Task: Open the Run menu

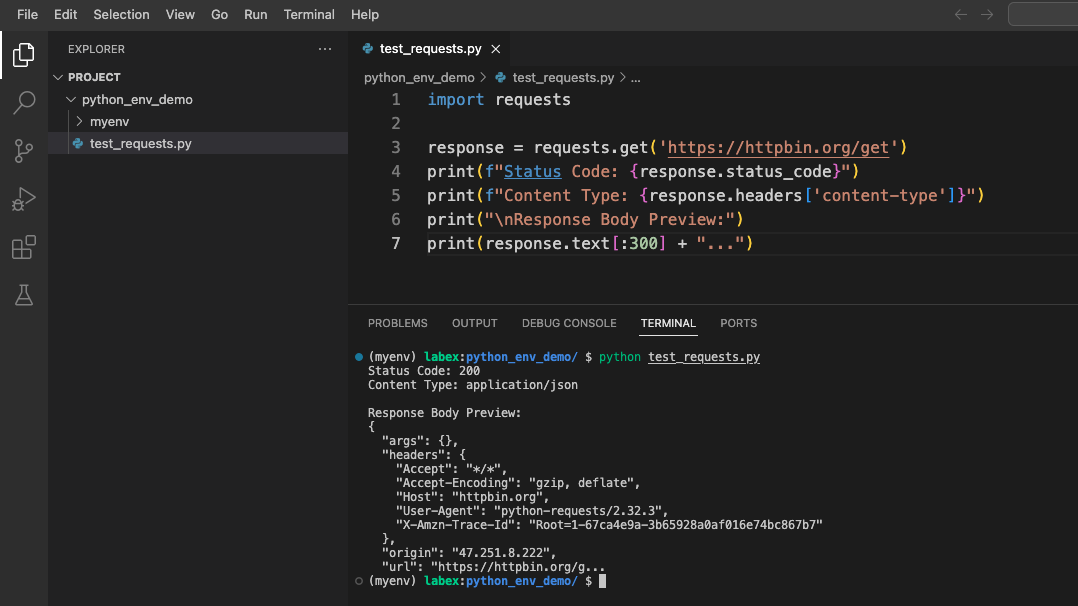Action: (x=256, y=14)
